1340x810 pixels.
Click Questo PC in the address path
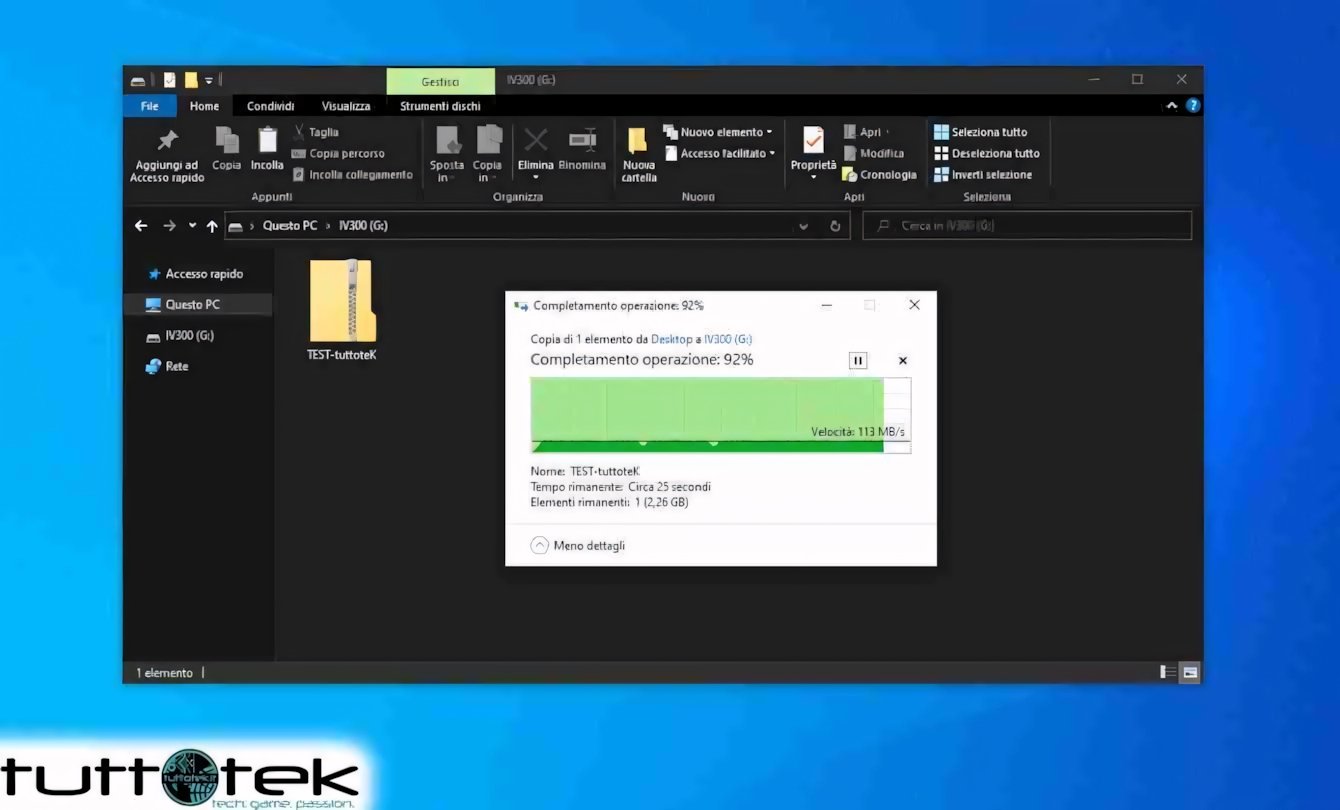pyautogui.click(x=290, y=226)
